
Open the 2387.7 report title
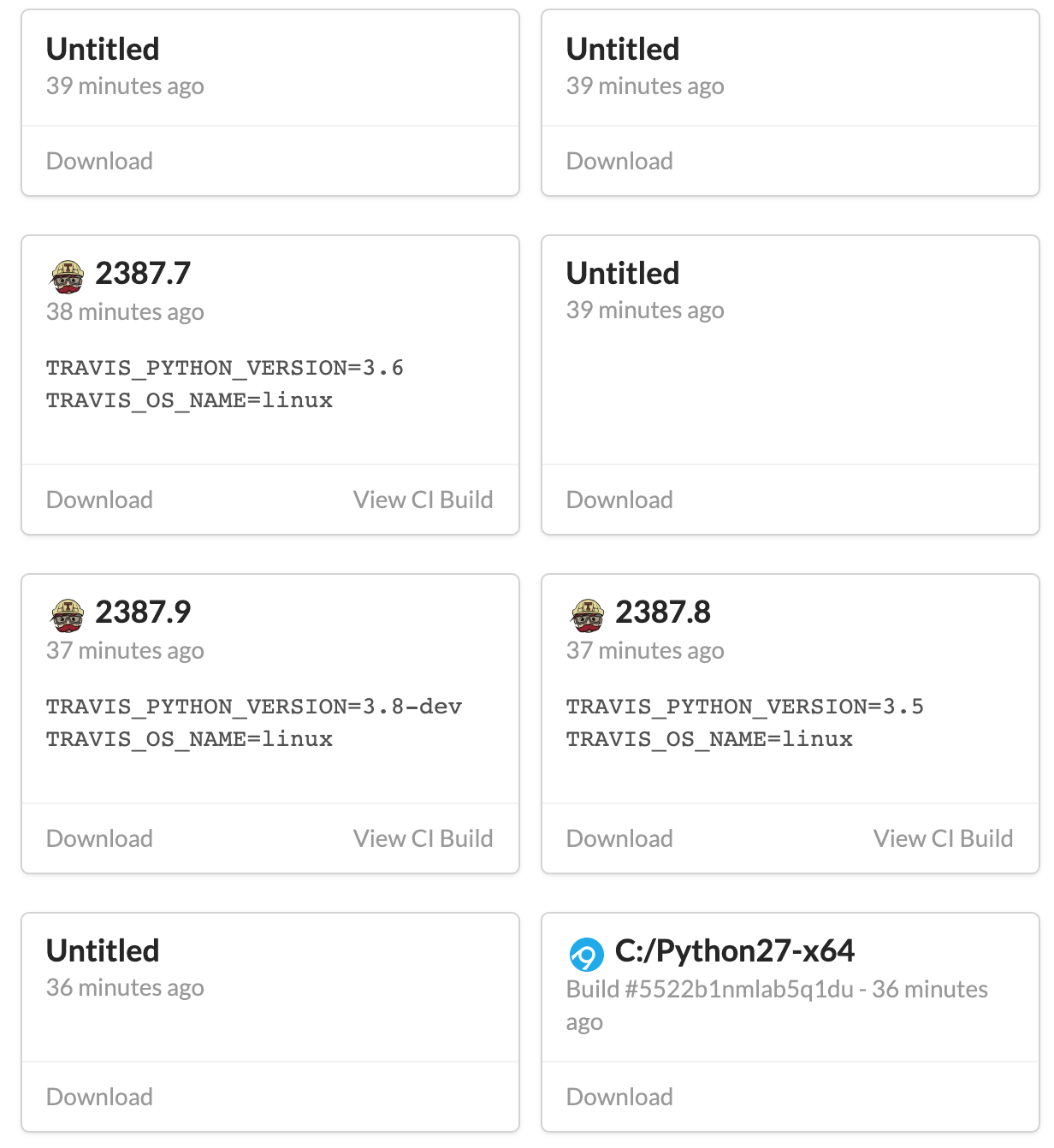(143, 274)
